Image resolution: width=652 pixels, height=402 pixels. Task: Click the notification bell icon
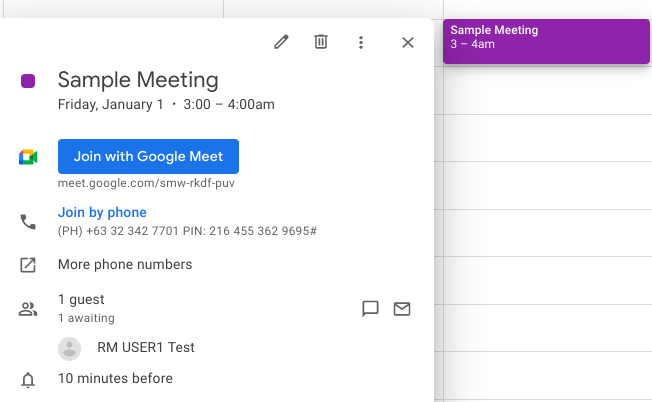[28, 380]
